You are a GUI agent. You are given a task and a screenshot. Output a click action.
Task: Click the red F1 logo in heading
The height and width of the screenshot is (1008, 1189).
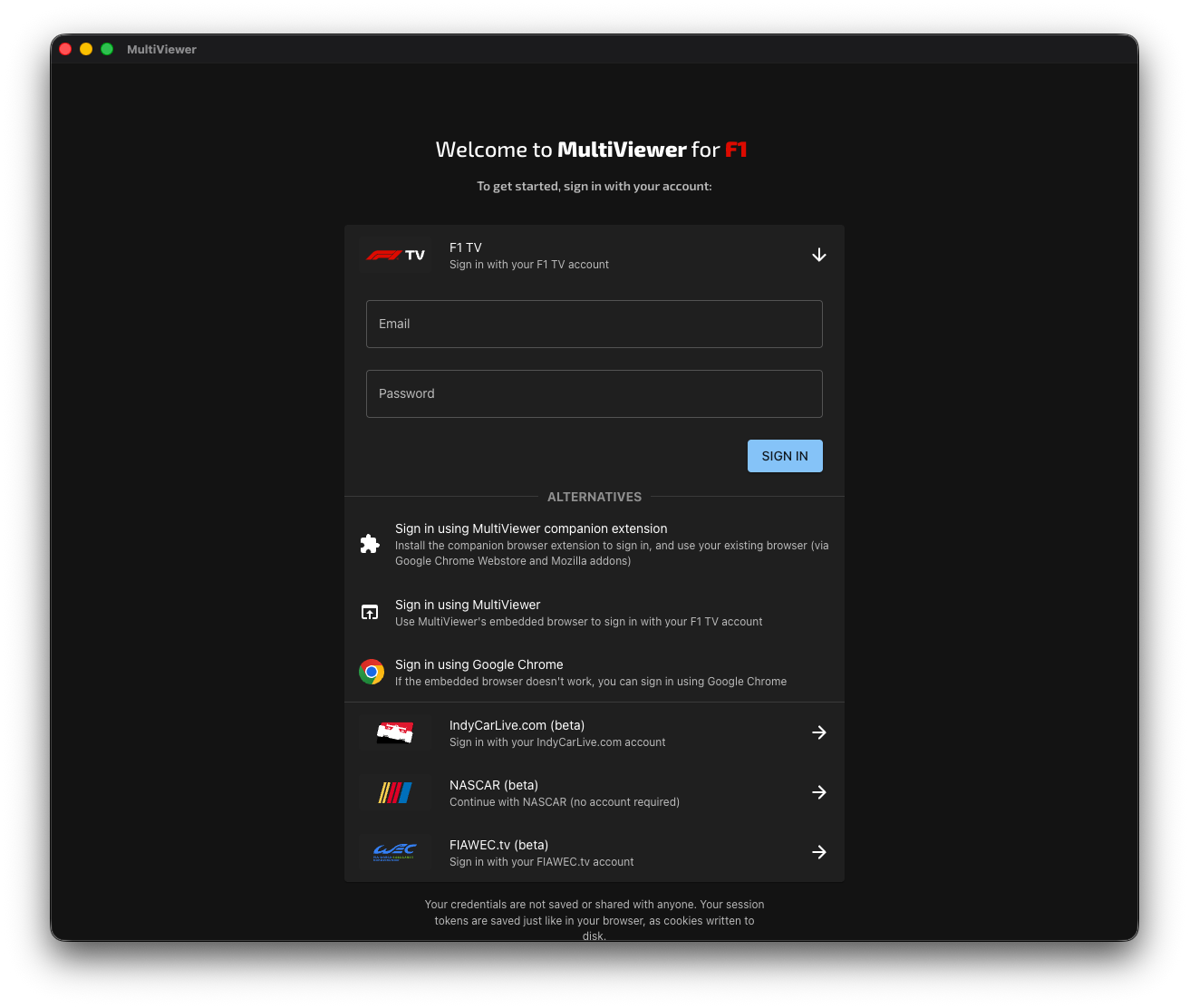[x=736, y=150]
